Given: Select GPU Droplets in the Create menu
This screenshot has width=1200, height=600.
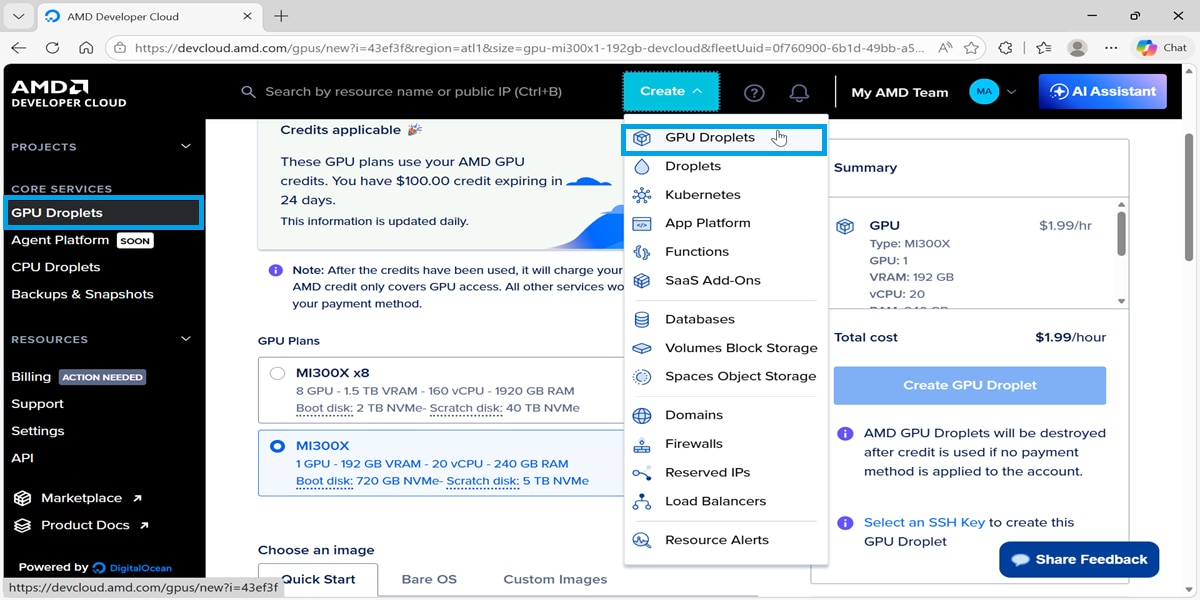Looking at the screenshot, I should tap(724, 138).
